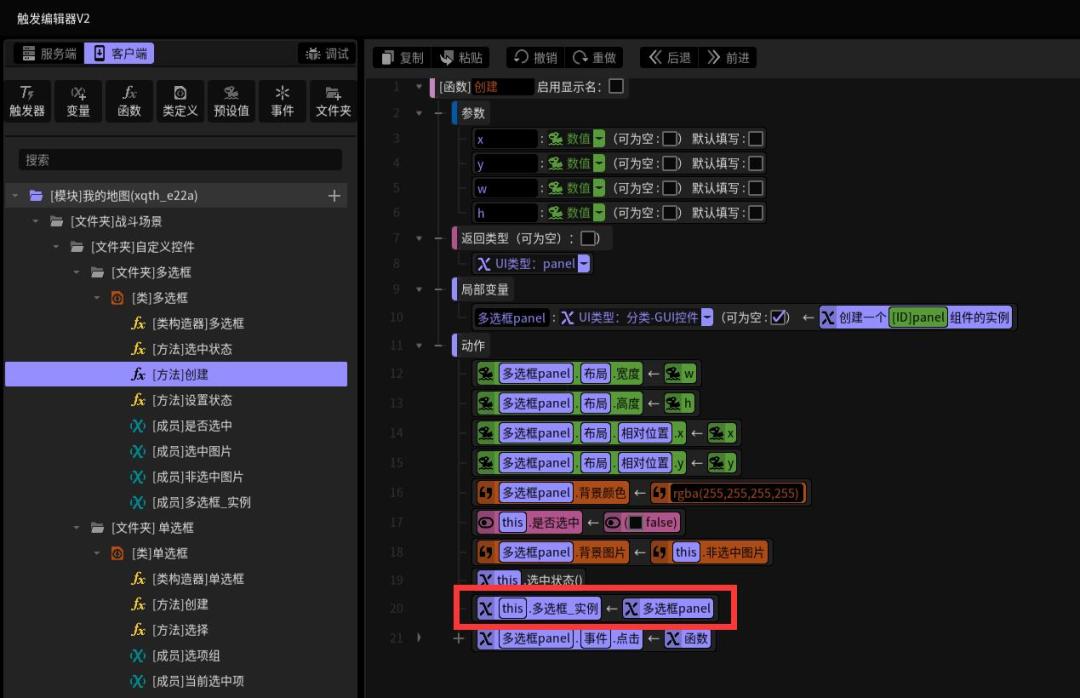Image resolution: width=1080 pixels, height=698 pixels.
Task: Open the 分类-GUI控件 type dropdown arrow
Action: coord(707,318)
